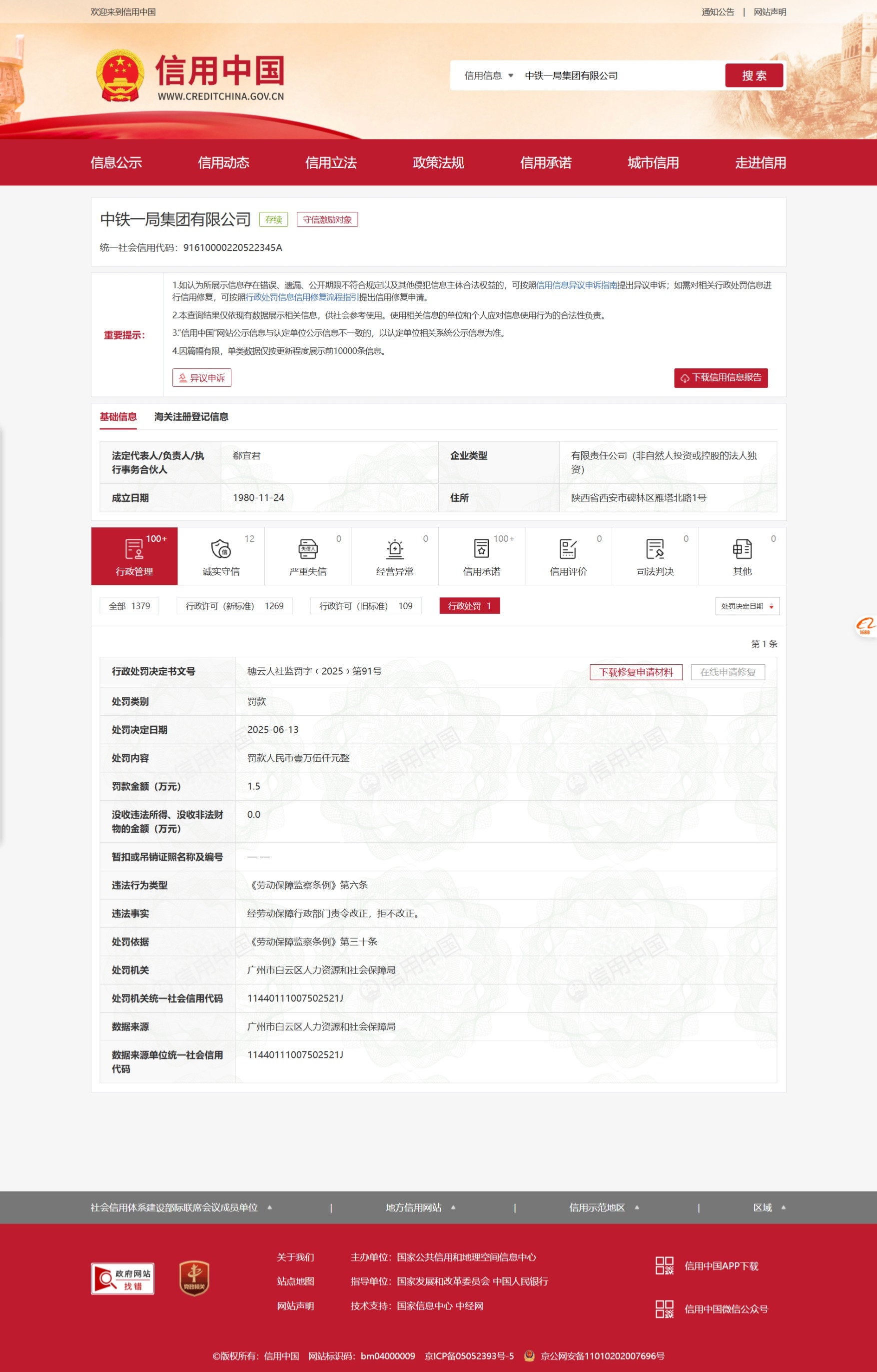Filter by 行政许可（新标准） 1269
Screen dimensions: 877x1372
point(234,606)
